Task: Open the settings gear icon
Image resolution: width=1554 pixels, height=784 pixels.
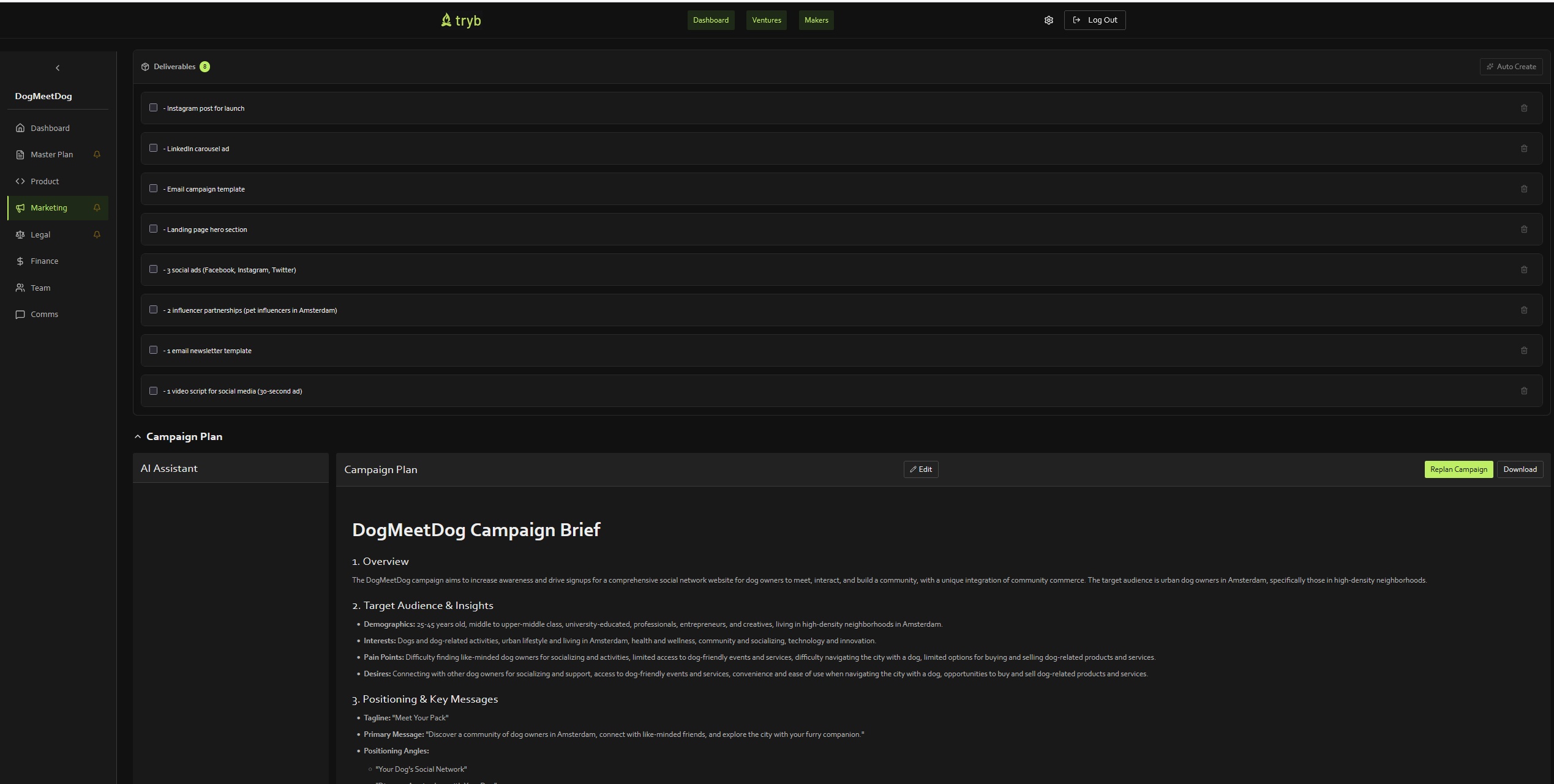Action: point(1048,20)
